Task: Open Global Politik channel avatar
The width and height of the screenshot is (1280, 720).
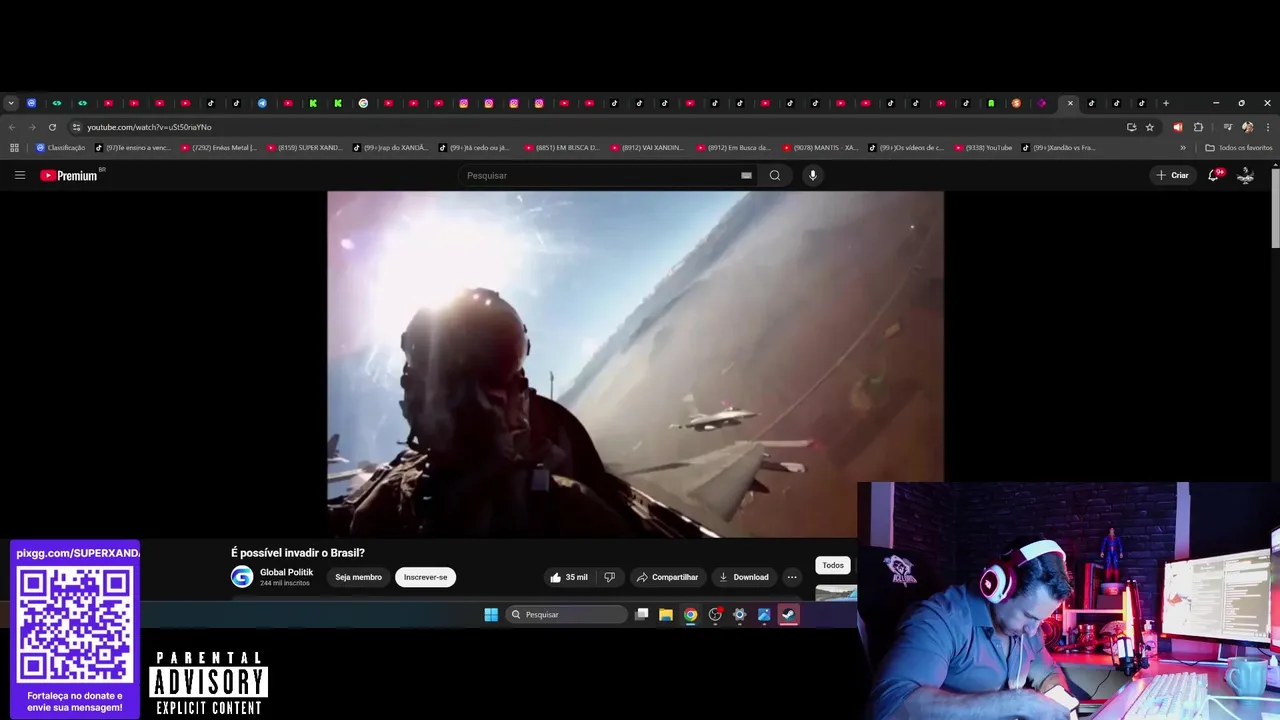Action: coord(242,577)
